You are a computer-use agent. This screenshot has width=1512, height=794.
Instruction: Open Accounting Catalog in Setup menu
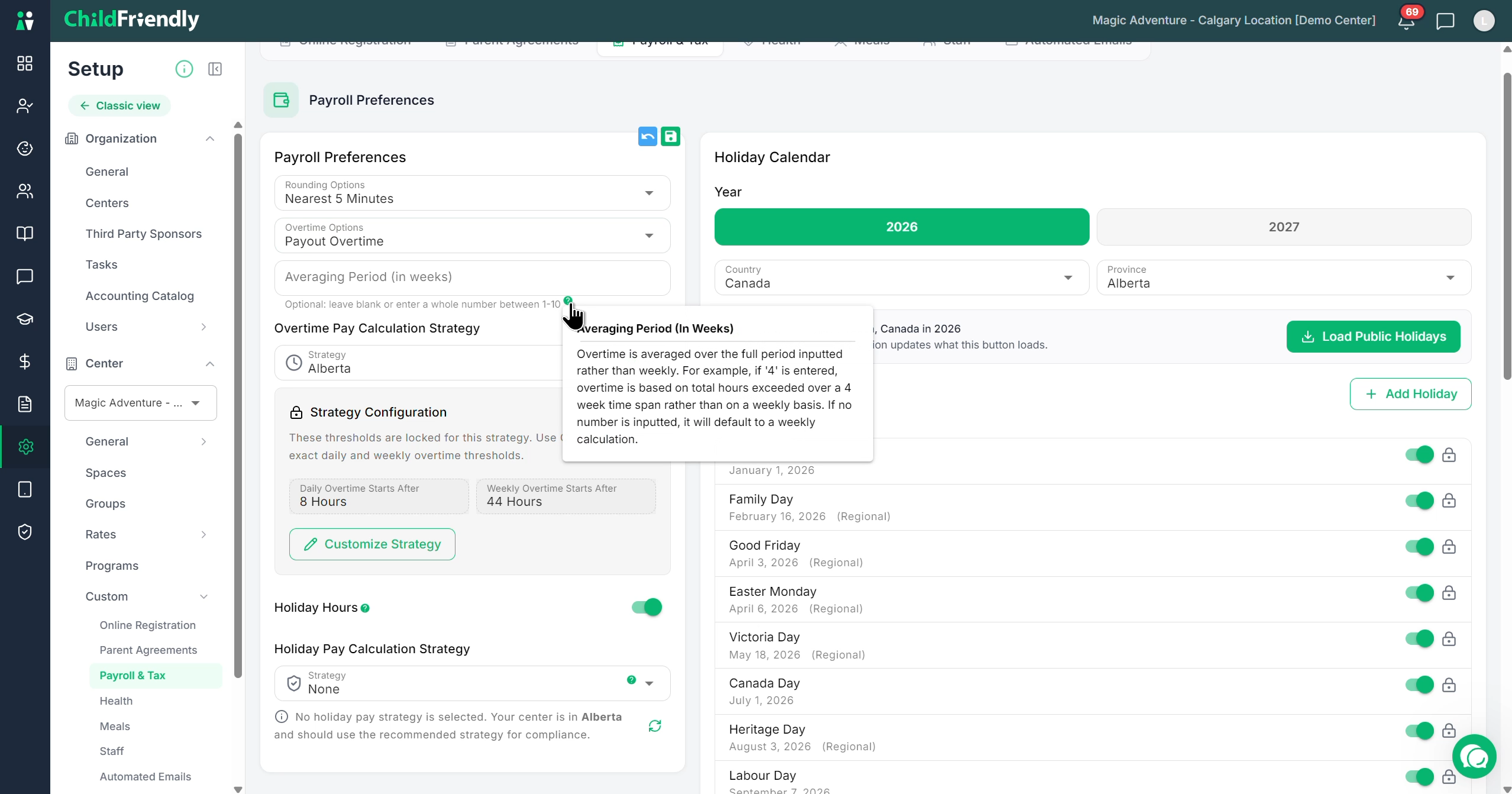[x=140, y=296]
